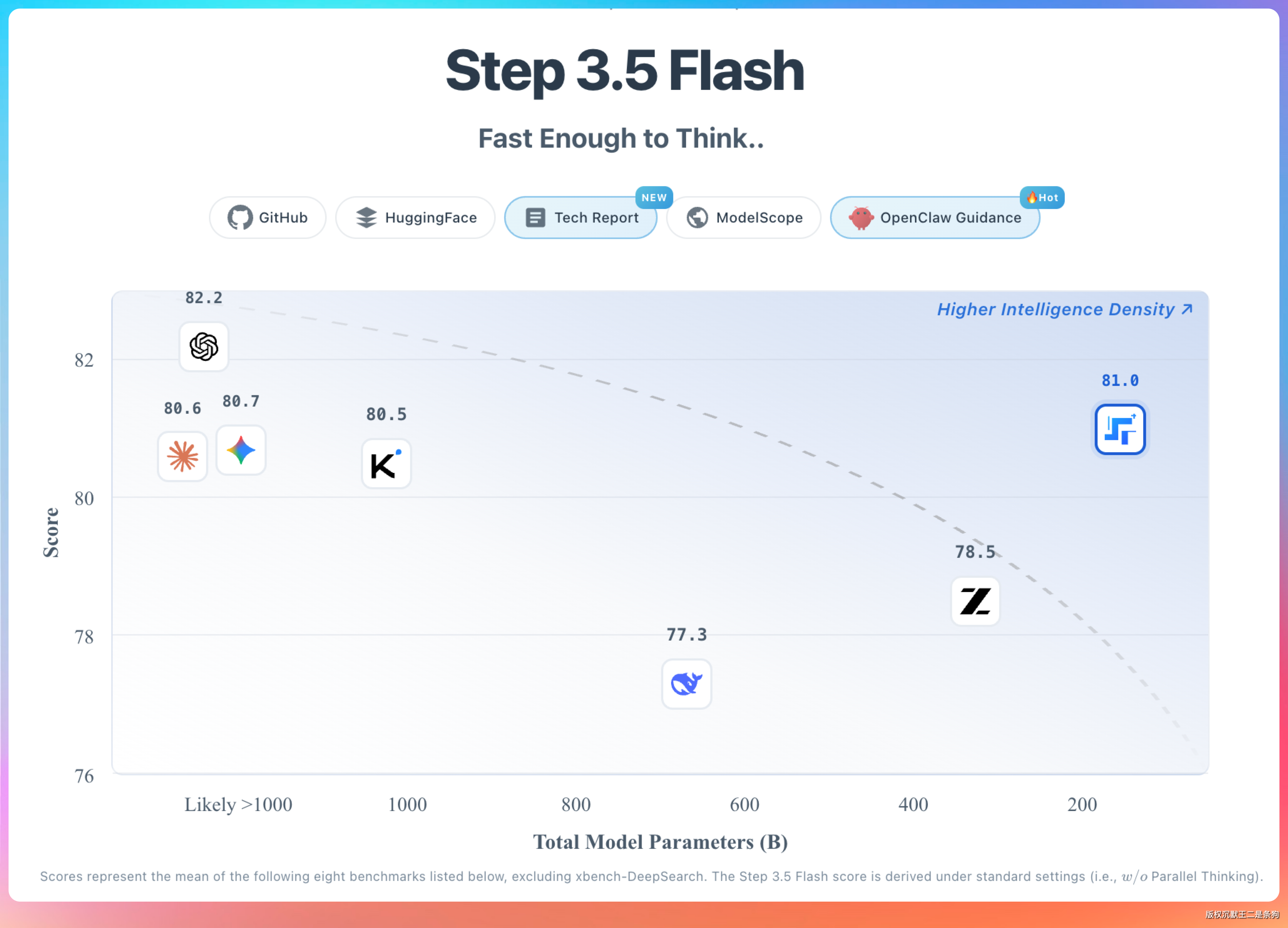This screenshot has height=928, width=1288.
Task: Click the HuggingFace stack icon
Action: tap(366, 218)
